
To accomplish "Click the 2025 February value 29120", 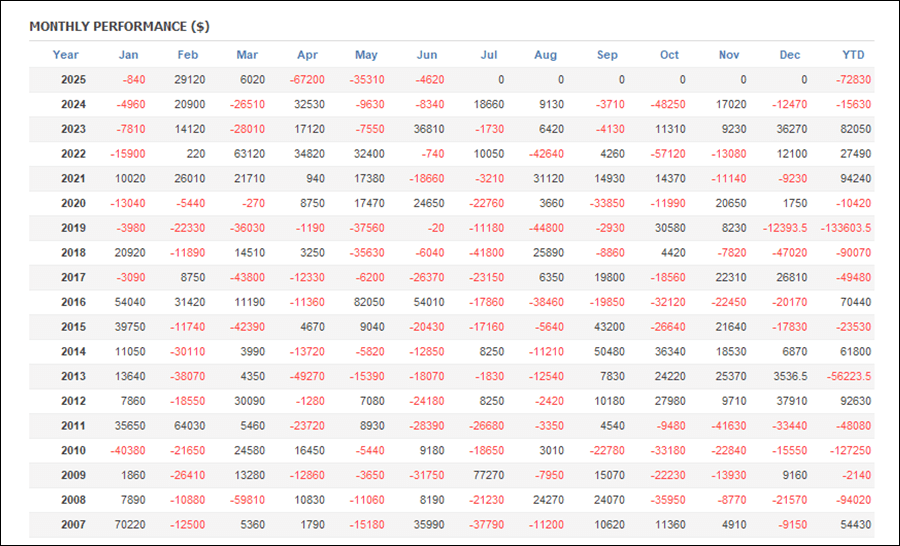I will (190, 80).
